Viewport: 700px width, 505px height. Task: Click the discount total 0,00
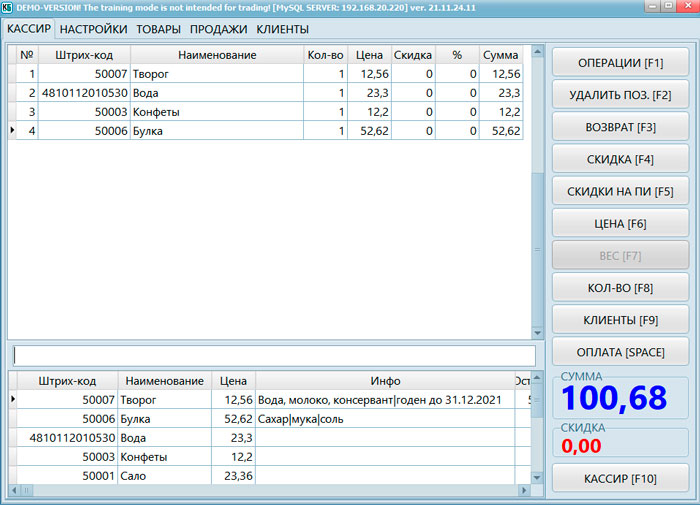(x=581, y=446)
